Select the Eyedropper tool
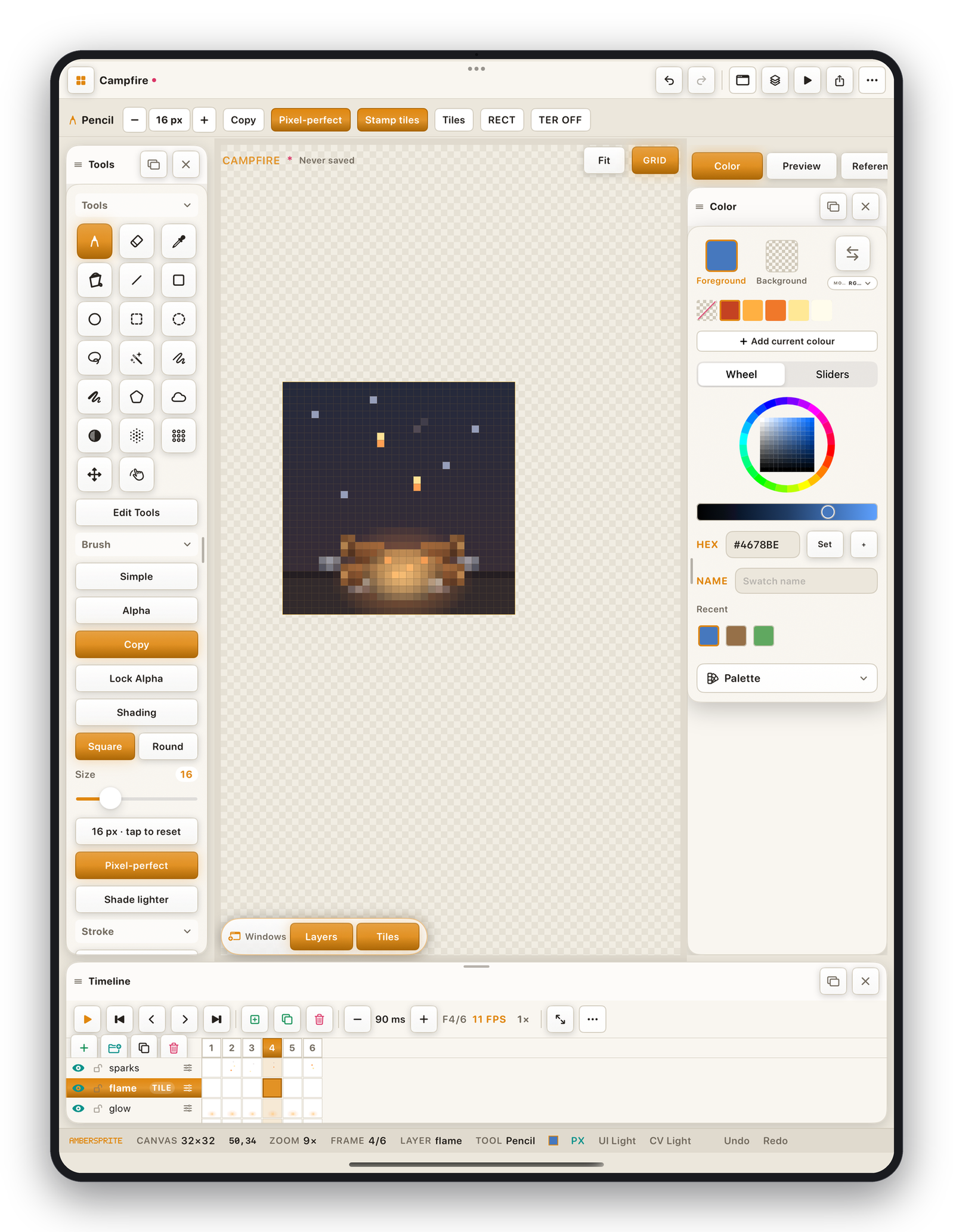Image resolution: width=953 pixels, height=1232 pixels. (178, 241)
